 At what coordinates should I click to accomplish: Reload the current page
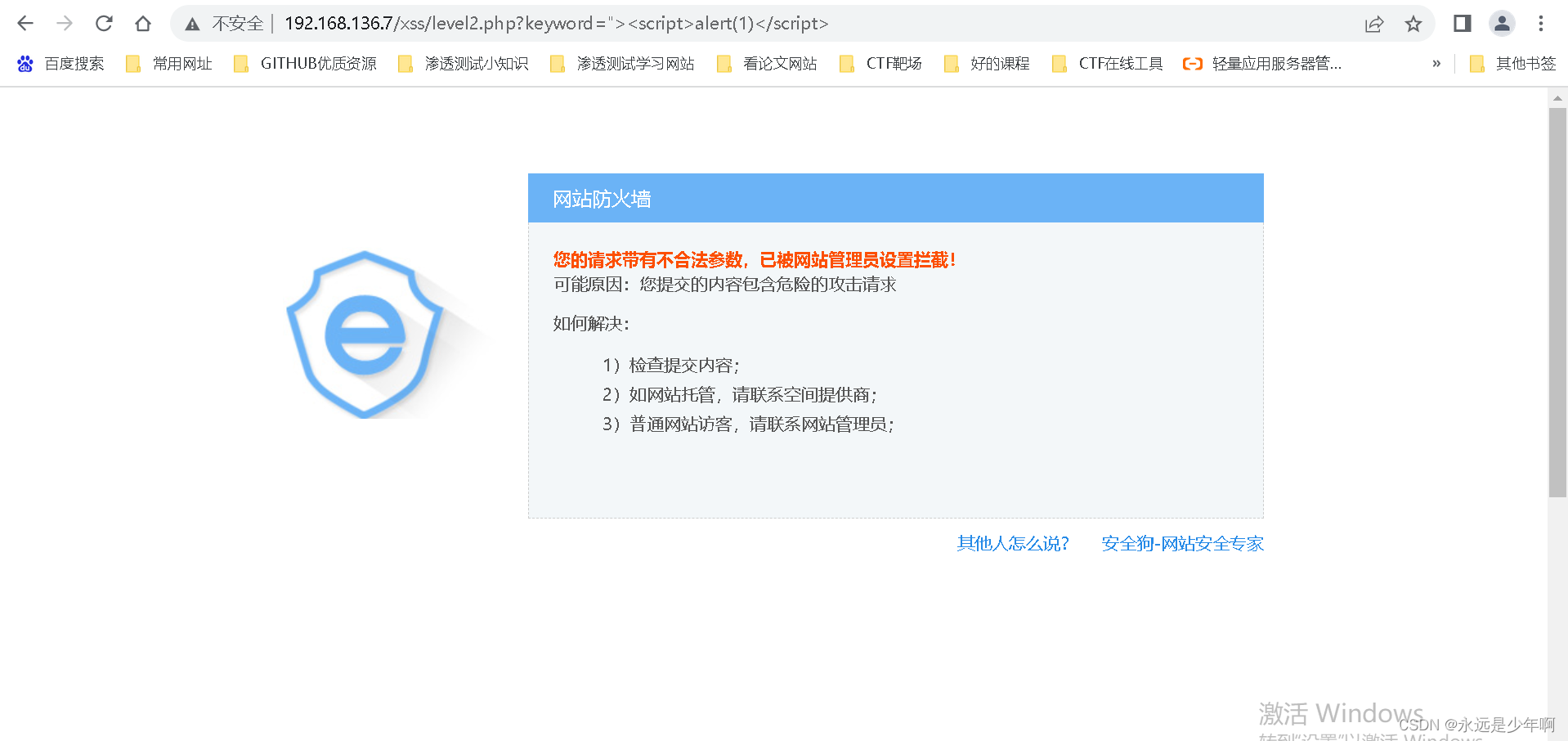[104, 24]
